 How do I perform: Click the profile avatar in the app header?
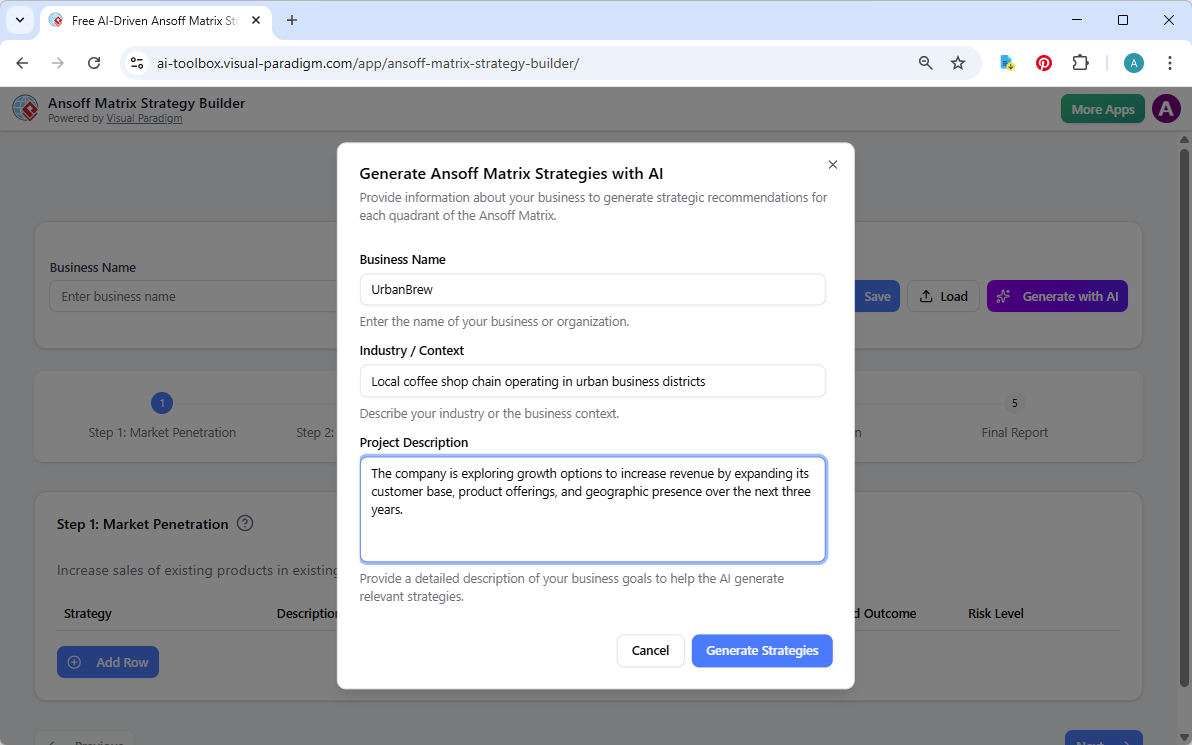pyautogui.click(x=1166, y=108)
